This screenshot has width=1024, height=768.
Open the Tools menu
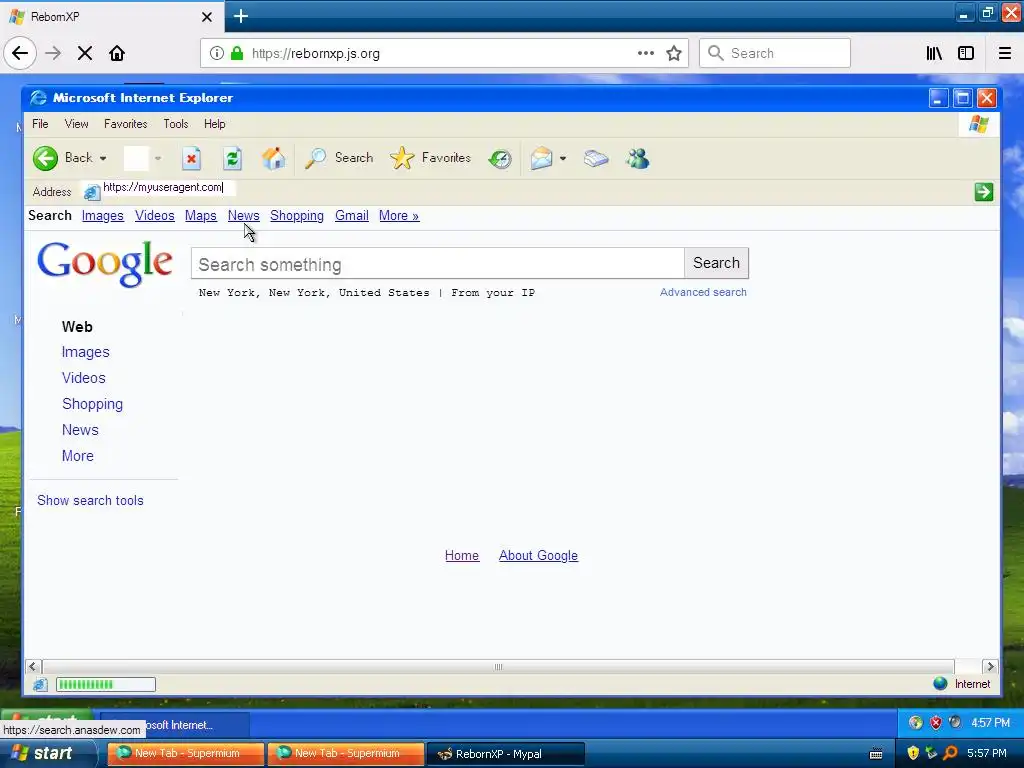click(176, 124)
